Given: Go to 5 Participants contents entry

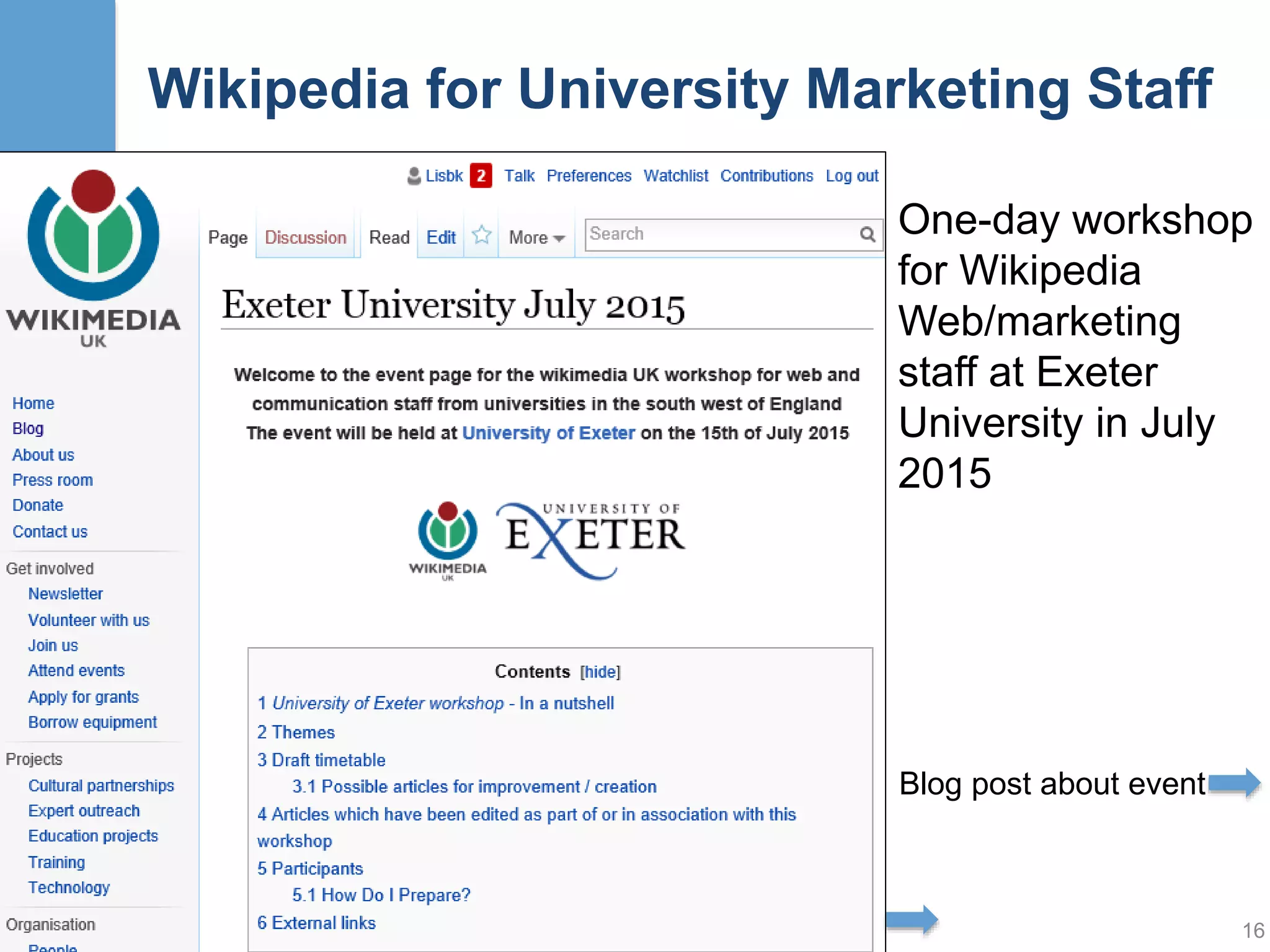Looking at the screenshot, I should pyautogui.click(x=310, y=869).
